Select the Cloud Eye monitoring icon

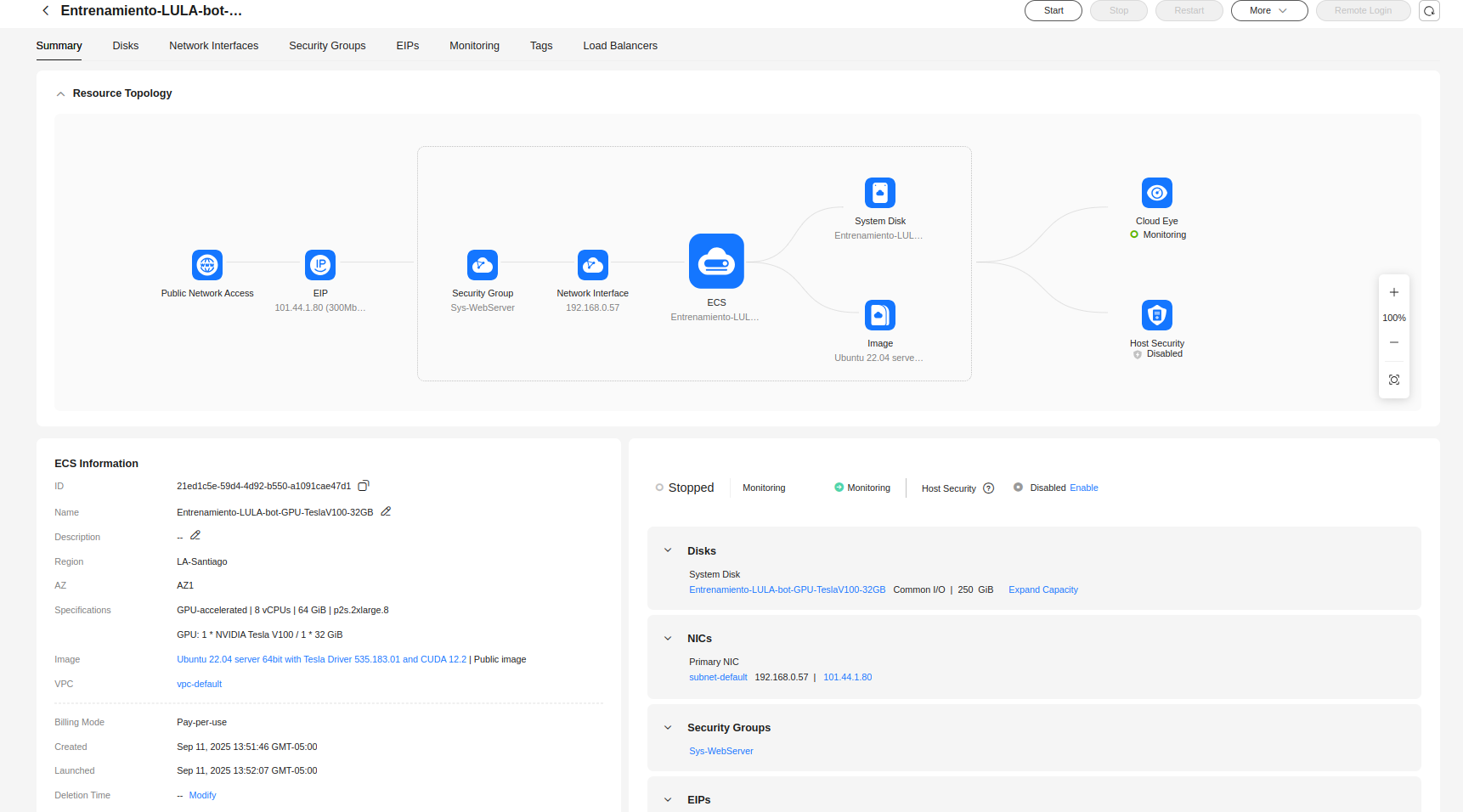click(1156, 193)
